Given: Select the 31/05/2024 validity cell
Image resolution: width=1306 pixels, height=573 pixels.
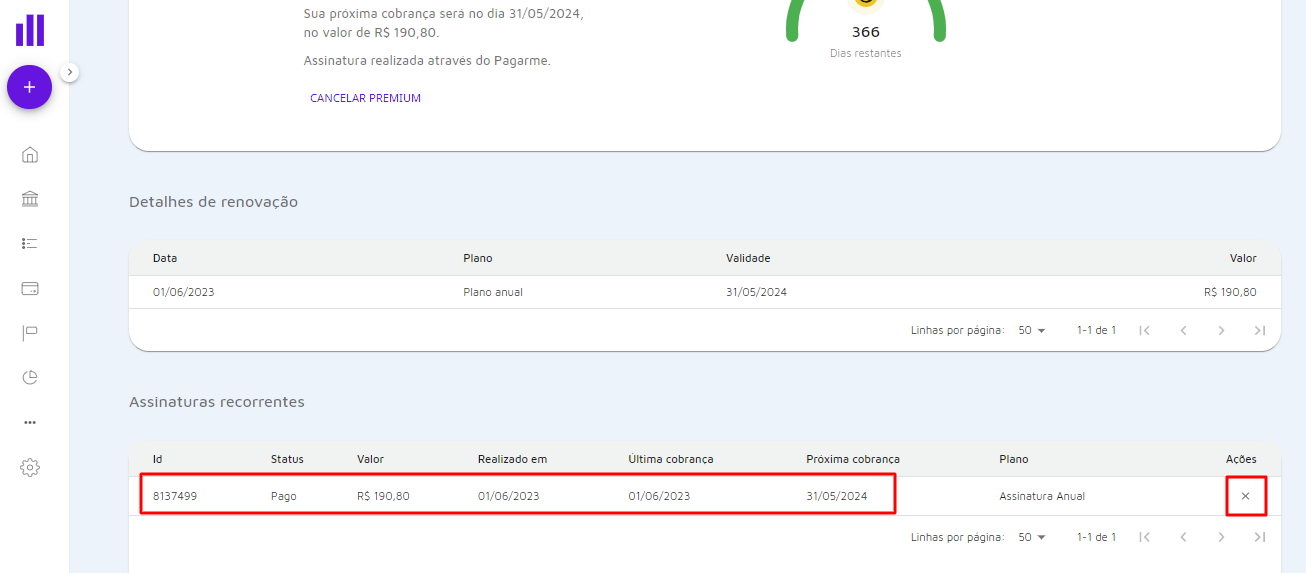Looking at the screenshot, I should click(x=756, y=292).
